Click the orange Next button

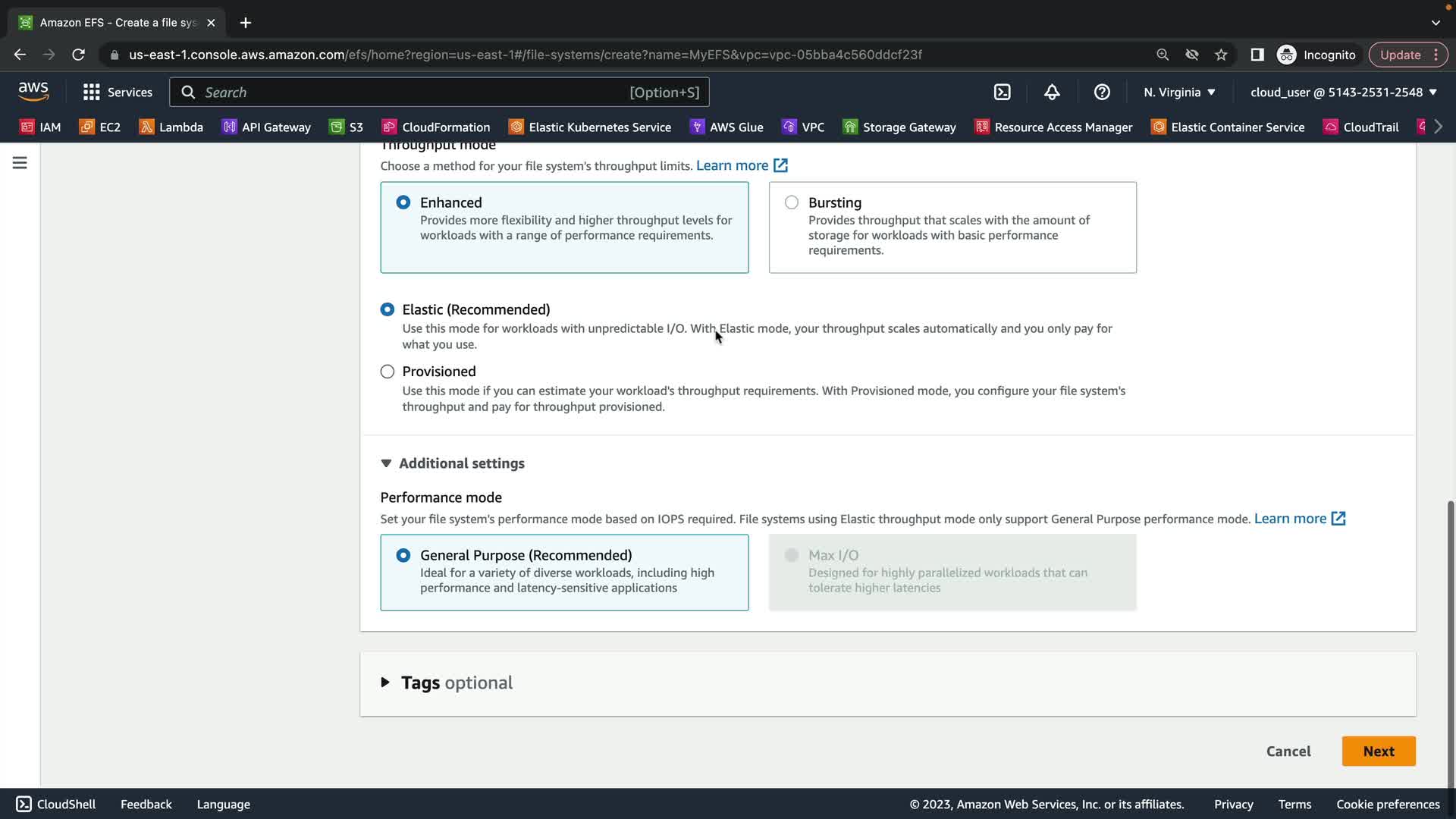pos(1378,752)
